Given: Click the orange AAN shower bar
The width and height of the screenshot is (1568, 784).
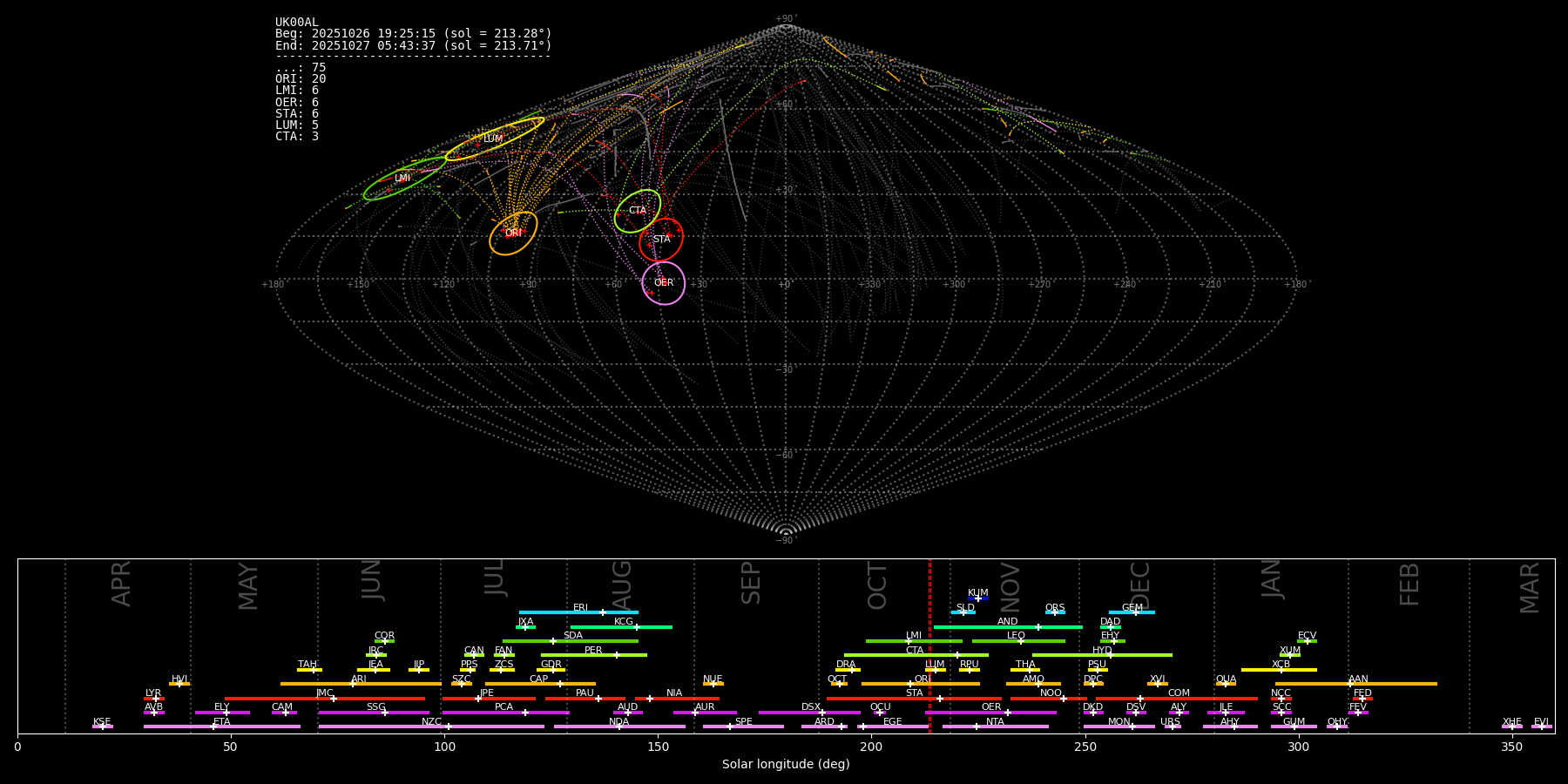Looking at the screenshot, I should coord(1357,684).
